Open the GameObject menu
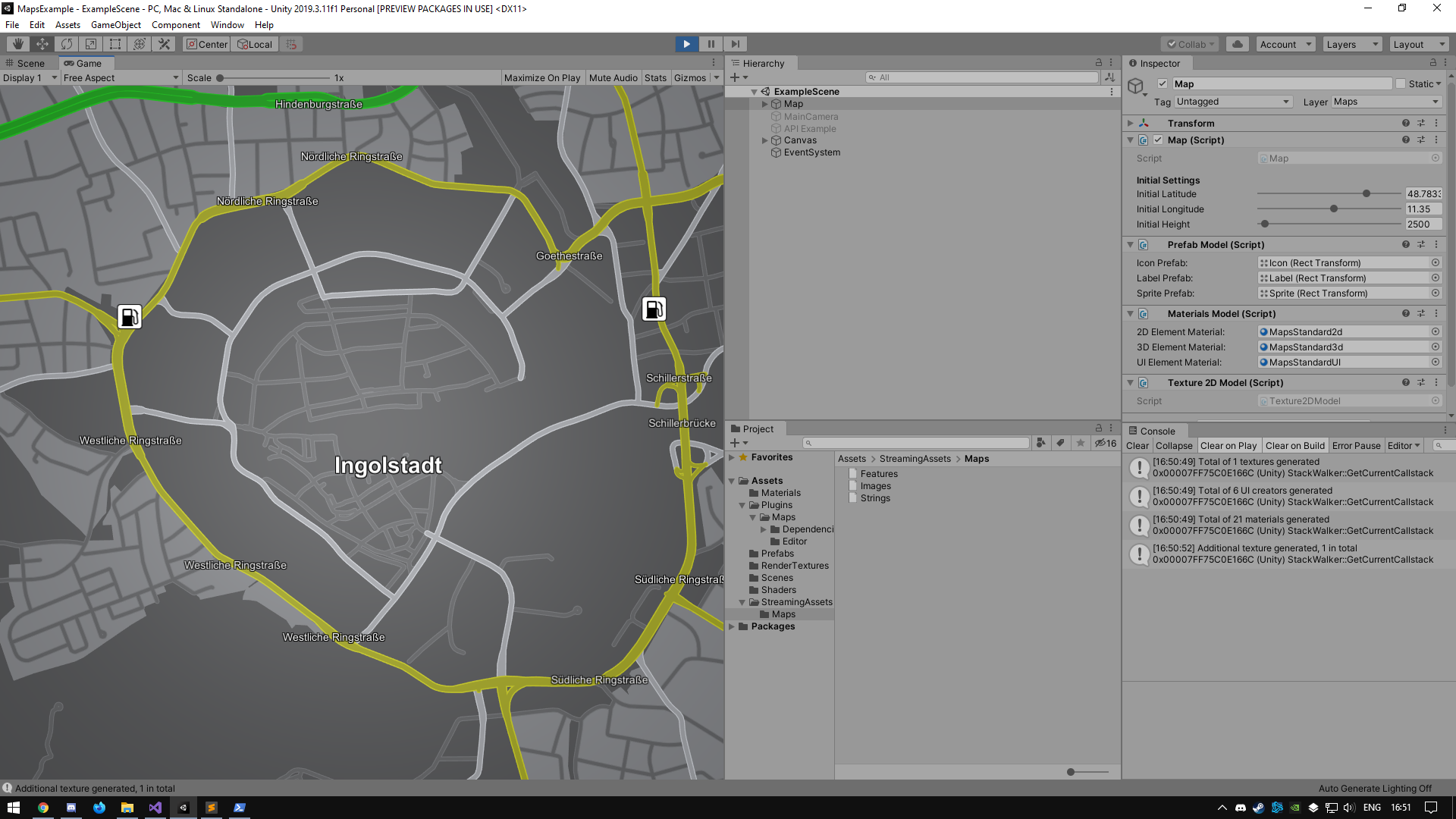1456x819 pixels. tap(115, 25)
